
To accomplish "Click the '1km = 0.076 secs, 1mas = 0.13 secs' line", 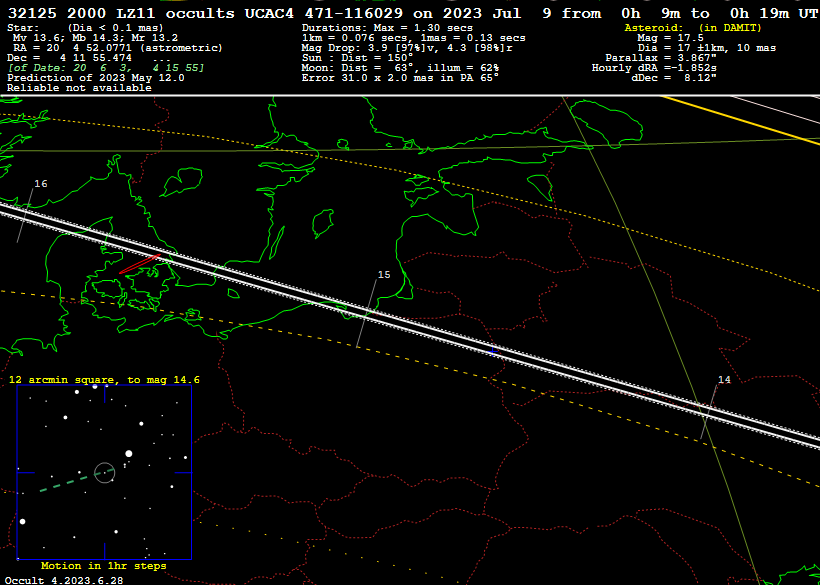I will pos(413,38).
